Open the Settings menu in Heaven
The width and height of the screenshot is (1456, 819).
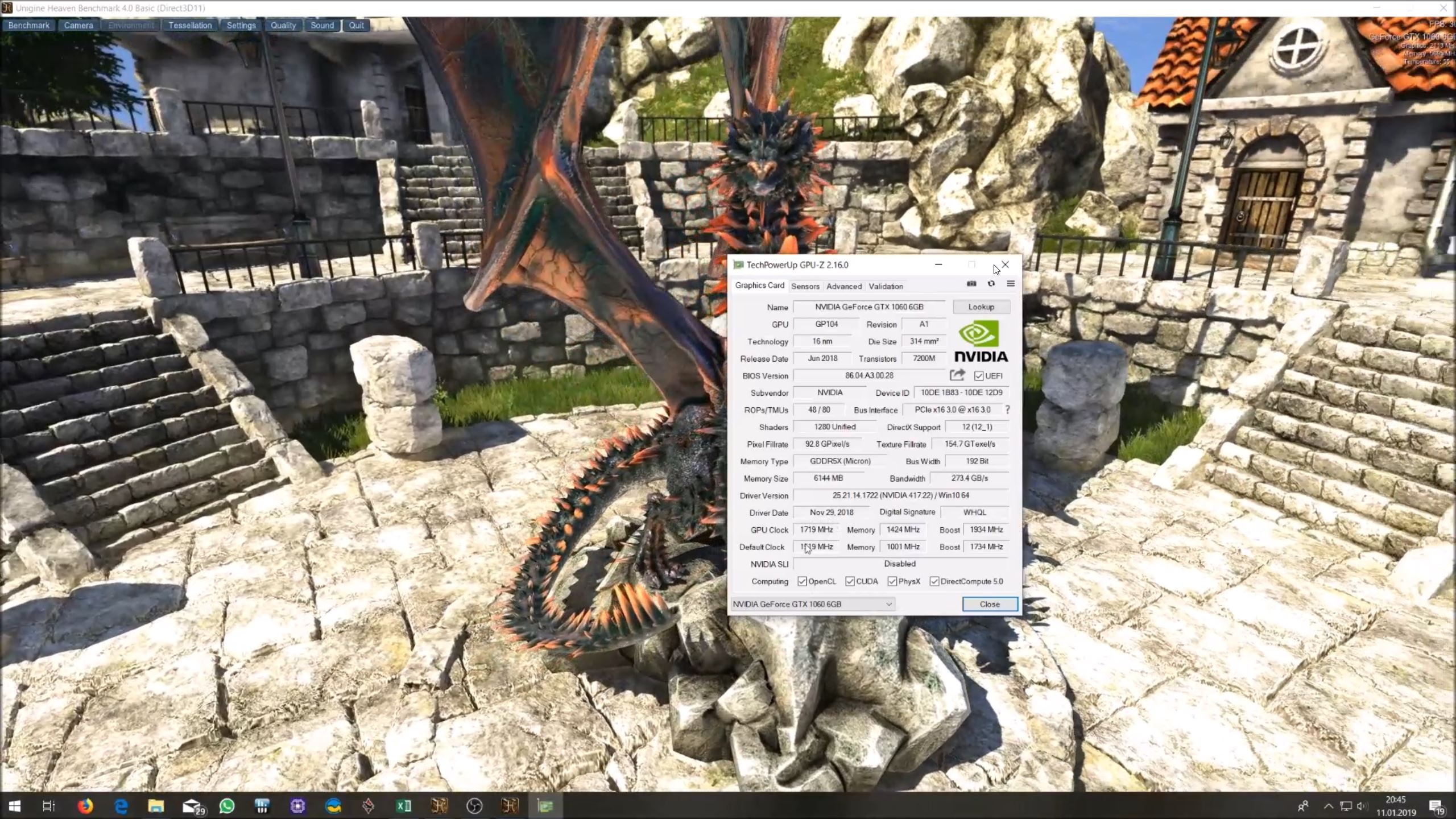pyautogui.click(x=241, y=26)
